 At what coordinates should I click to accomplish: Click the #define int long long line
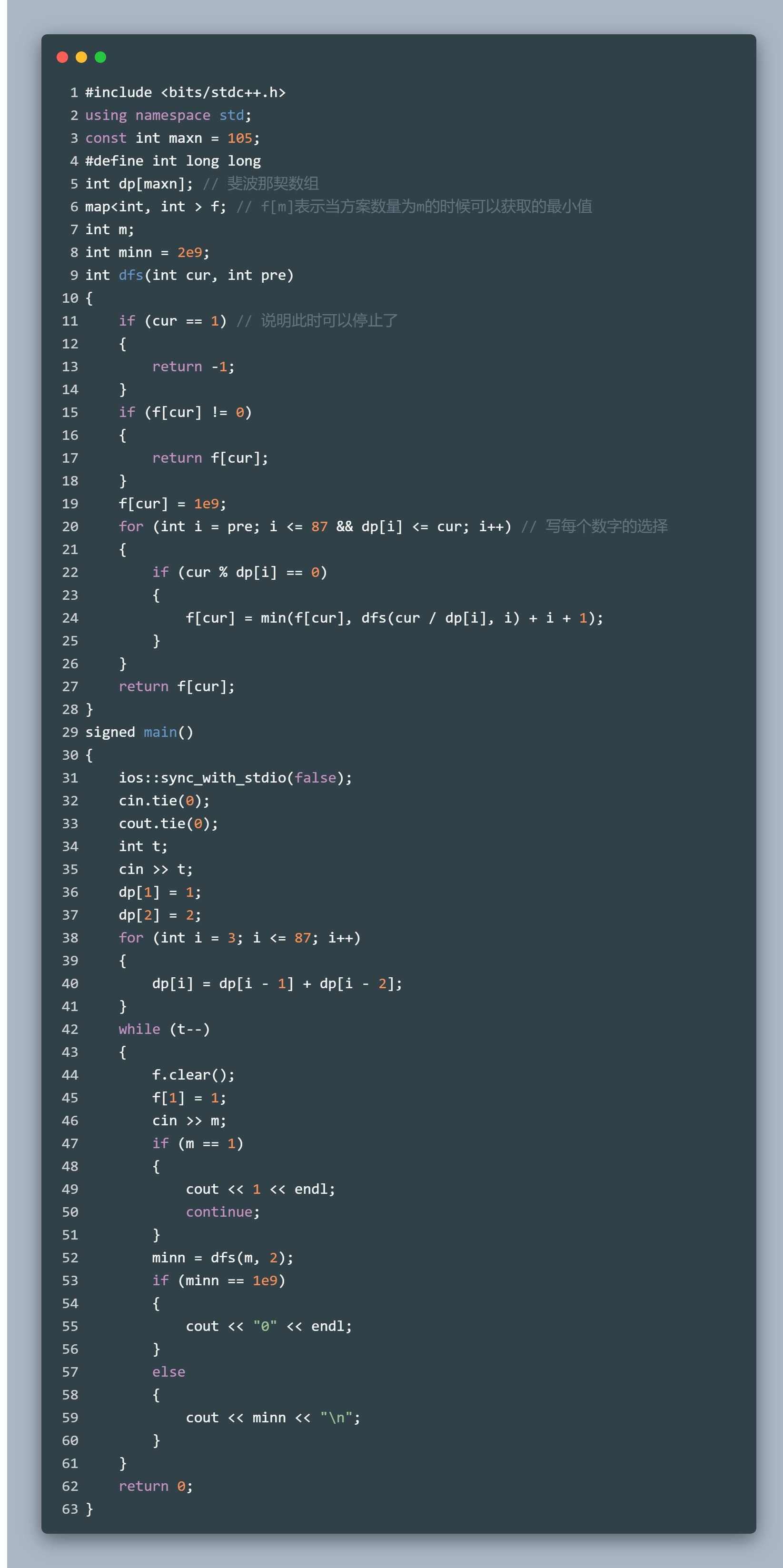[x=173, y=161]
